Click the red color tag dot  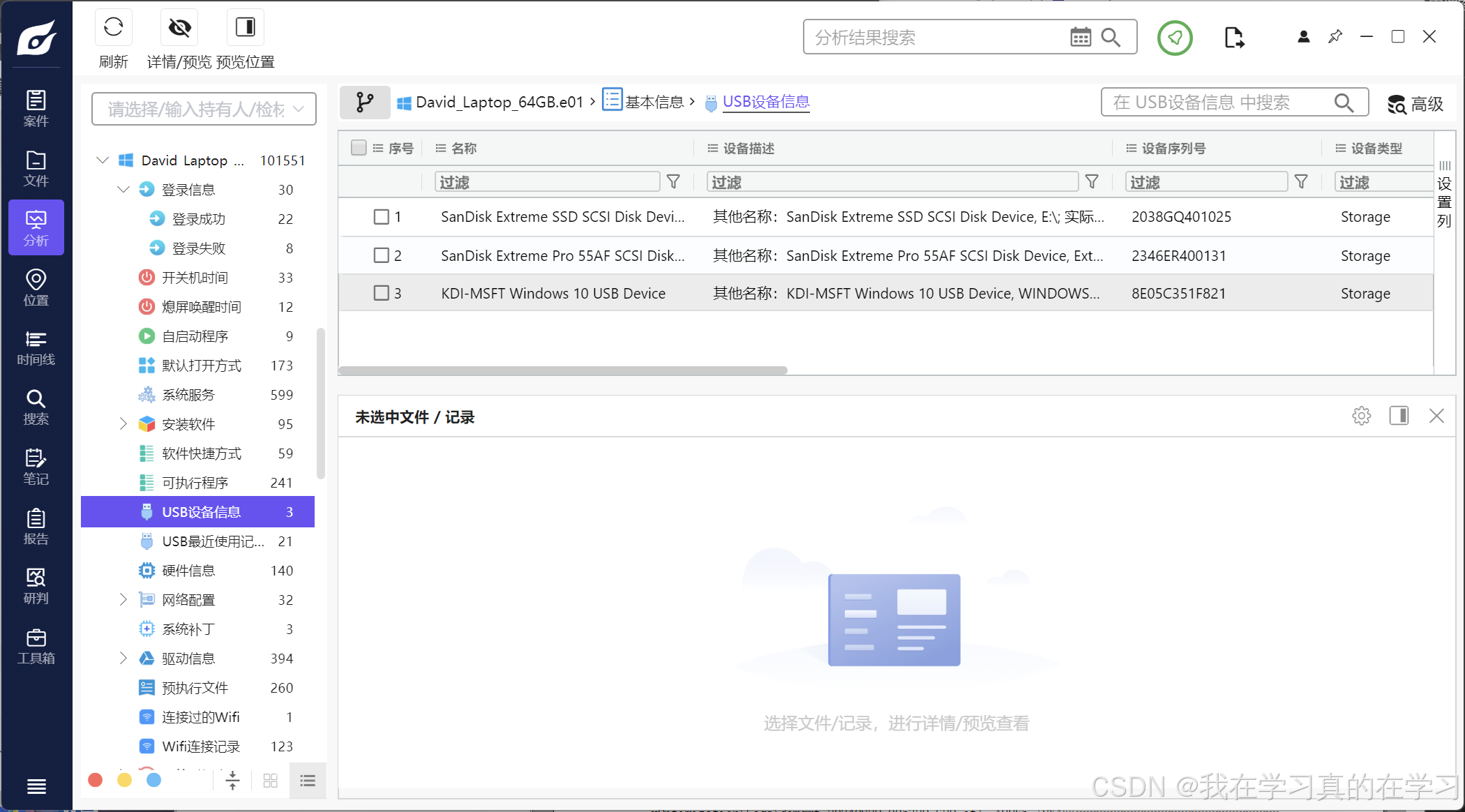coord(96,780)
